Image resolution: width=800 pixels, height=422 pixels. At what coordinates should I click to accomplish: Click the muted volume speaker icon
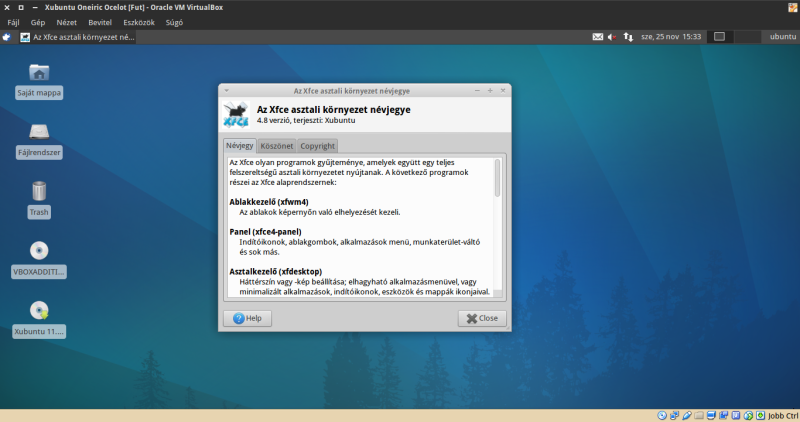(x=612, y=37)
